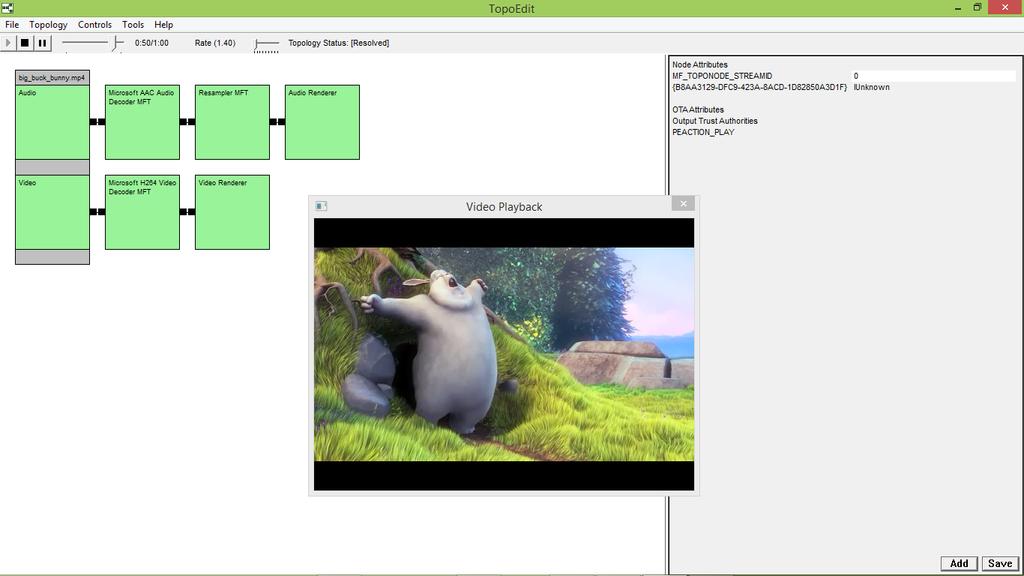Click the B8AA3129 GUID attribute row
This screenshot has width=1024, height=576.
click(x=780, y=87)
